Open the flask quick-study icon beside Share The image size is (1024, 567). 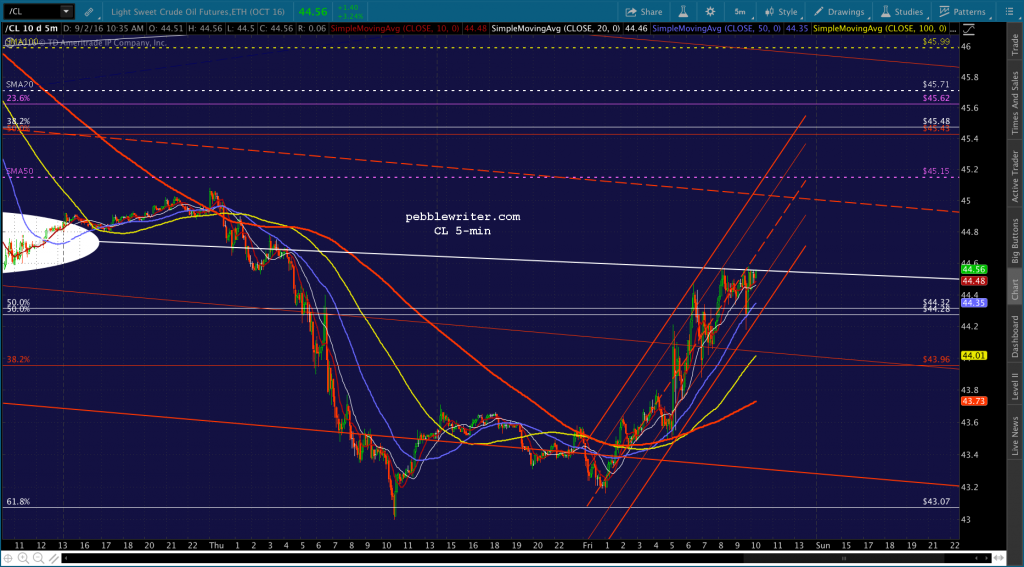coord(684,12)
